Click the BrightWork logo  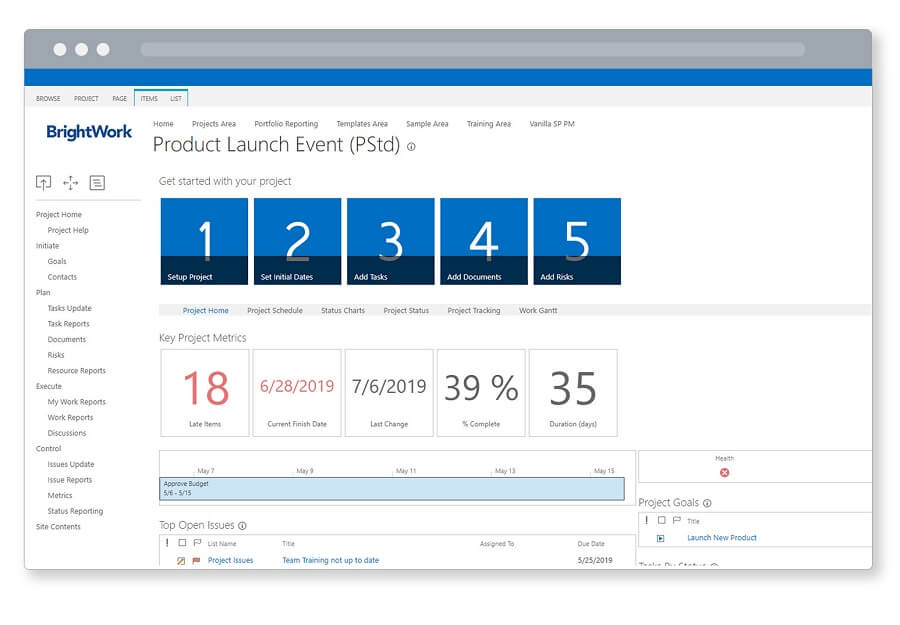tap(89, 132)
